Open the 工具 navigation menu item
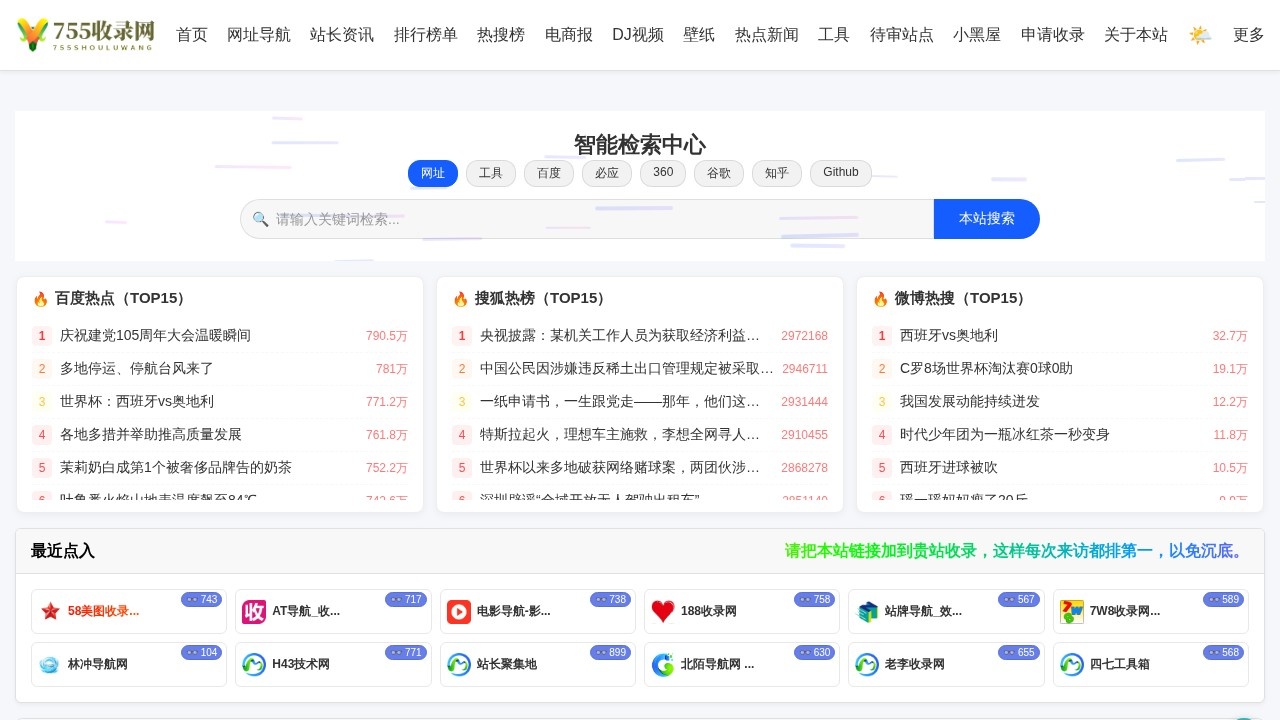1280x720 pixels. 834,35
